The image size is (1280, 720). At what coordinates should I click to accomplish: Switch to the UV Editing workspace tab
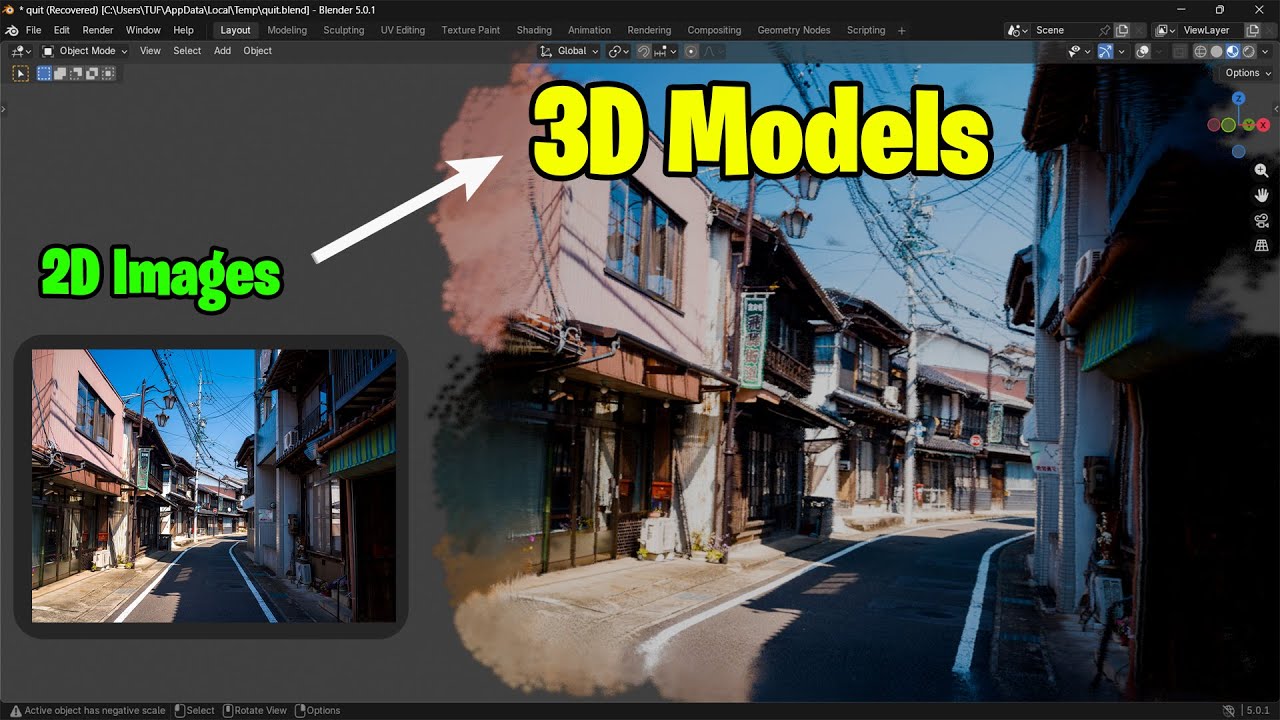click(x=402, y=30)
